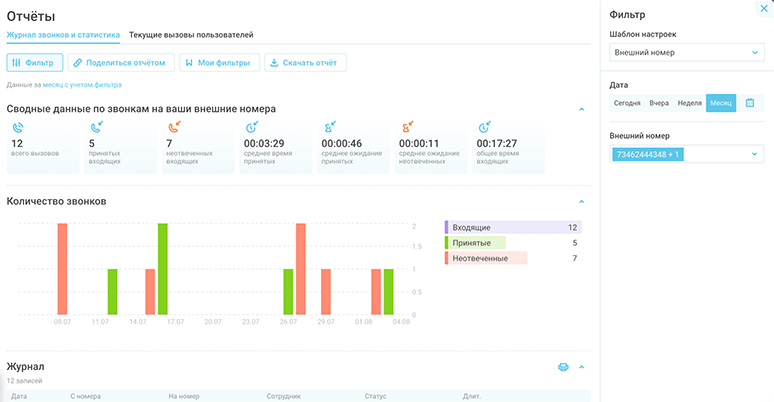Select the Неделя date range
The image size is (774, 402).
[x=689, y=103]
